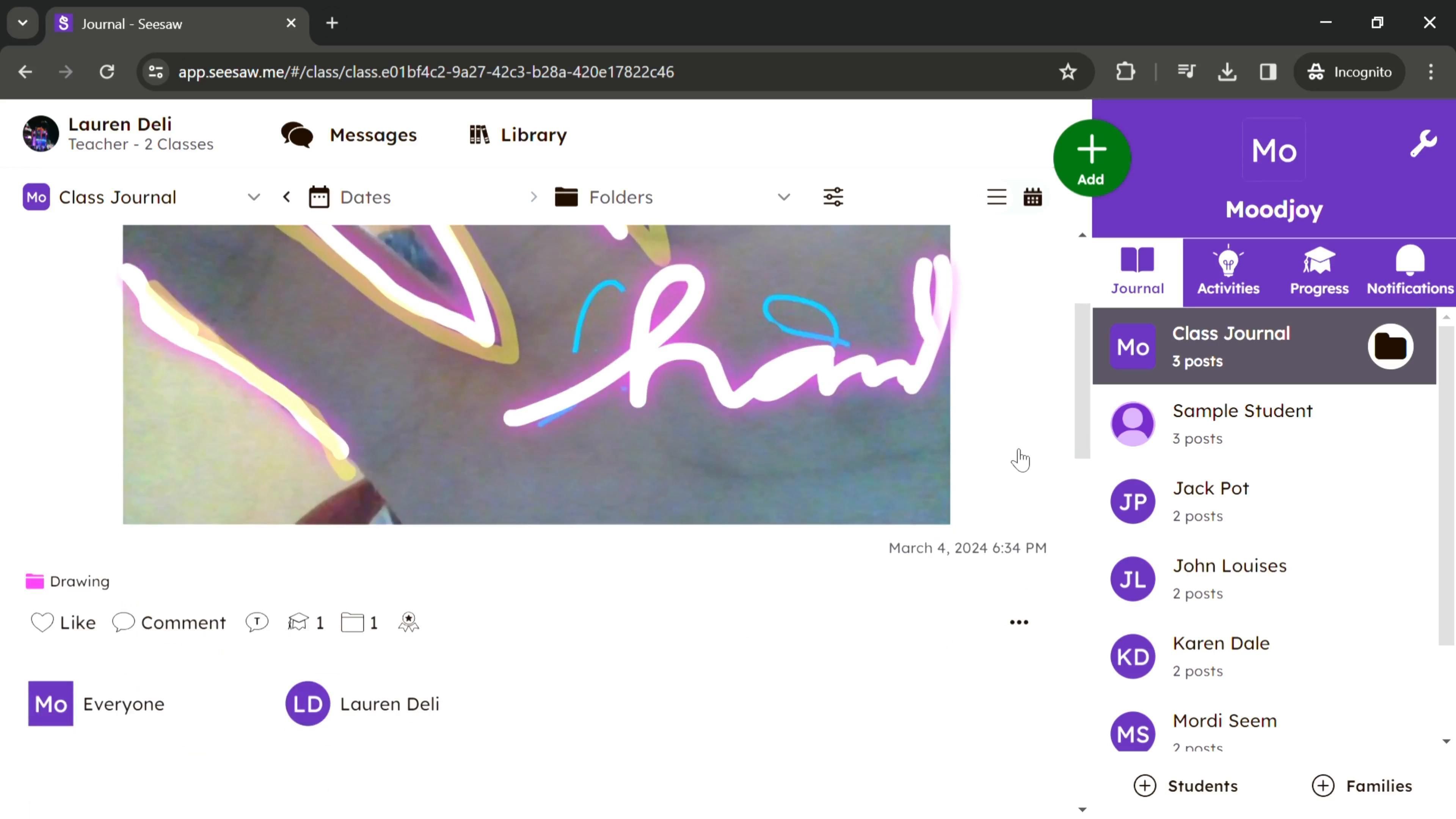
Task: Click the blog award ribbon icon
Action: click(408, 622)
